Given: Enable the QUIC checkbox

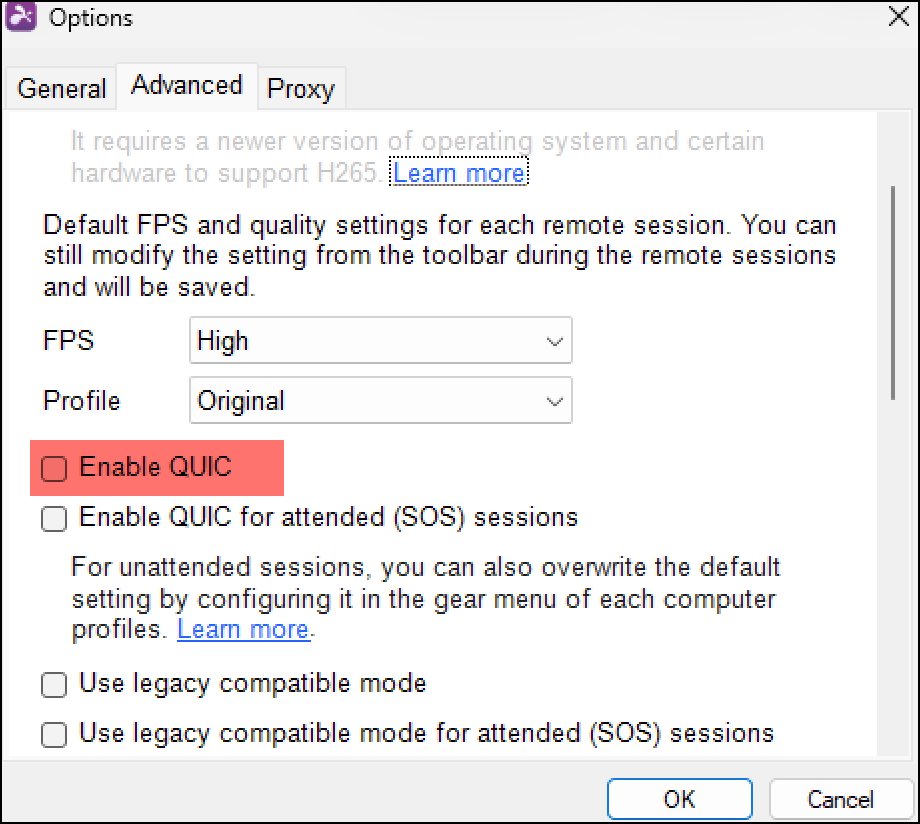Looking at the screenshot, I should coord(54,468).
